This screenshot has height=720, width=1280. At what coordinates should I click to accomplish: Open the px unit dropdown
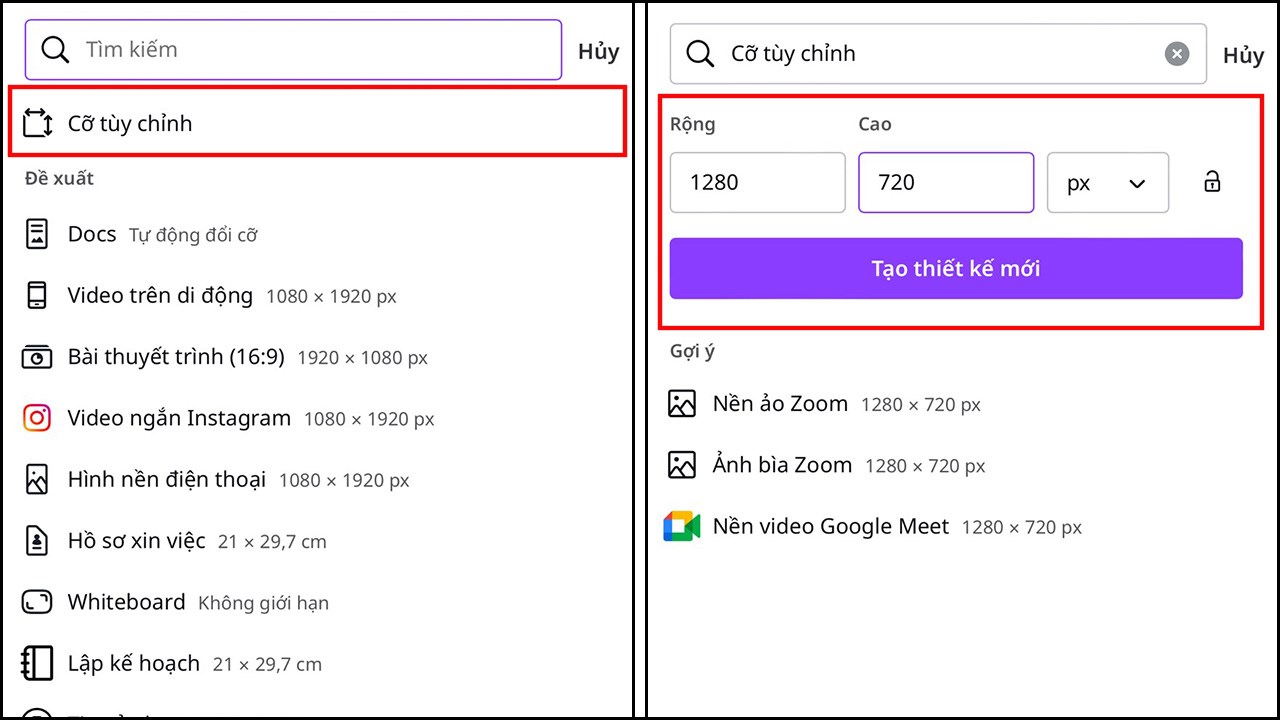click(1107, 182)
